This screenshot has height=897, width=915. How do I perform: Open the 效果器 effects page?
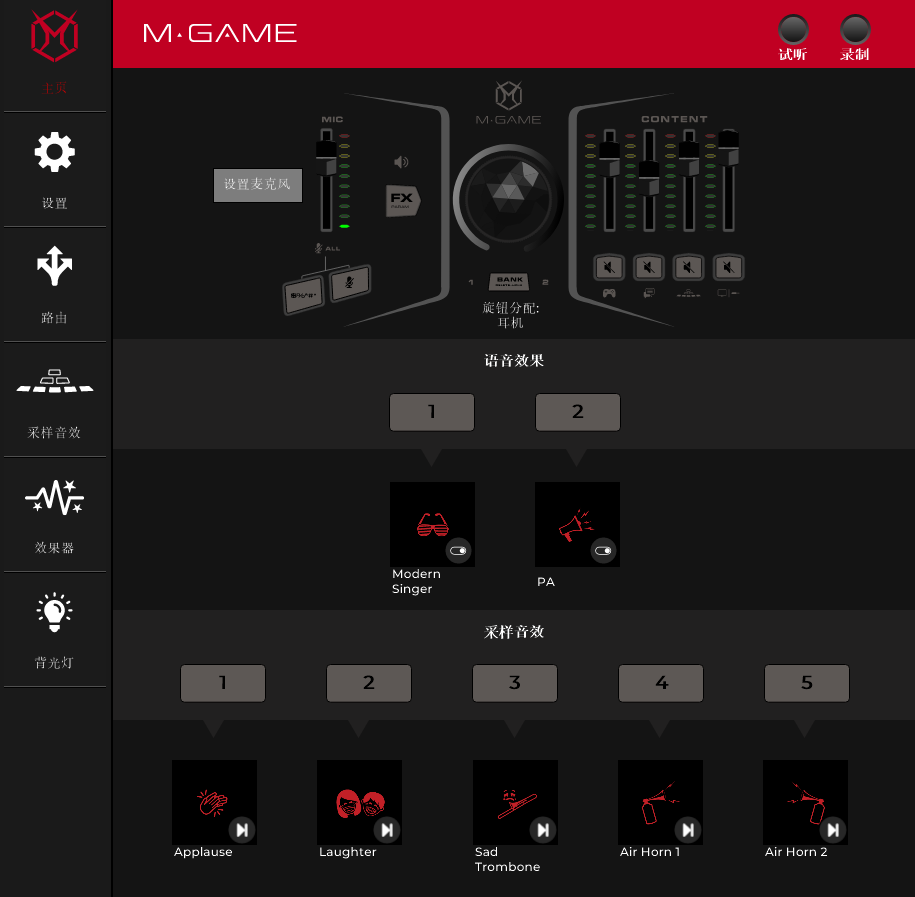(x=55, y=497)
